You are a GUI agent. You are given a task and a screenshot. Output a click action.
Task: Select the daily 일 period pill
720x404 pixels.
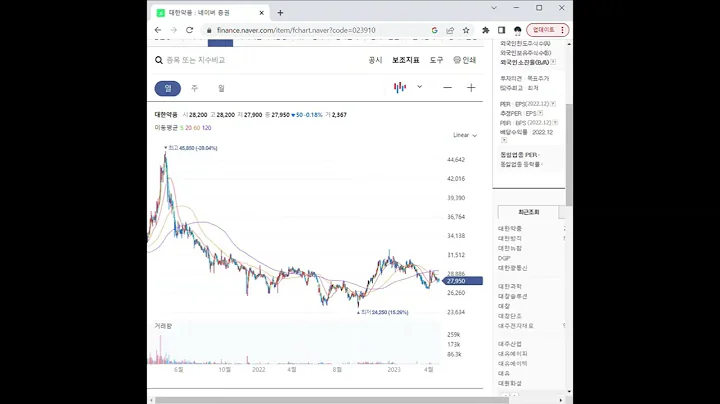click(168, 88)
